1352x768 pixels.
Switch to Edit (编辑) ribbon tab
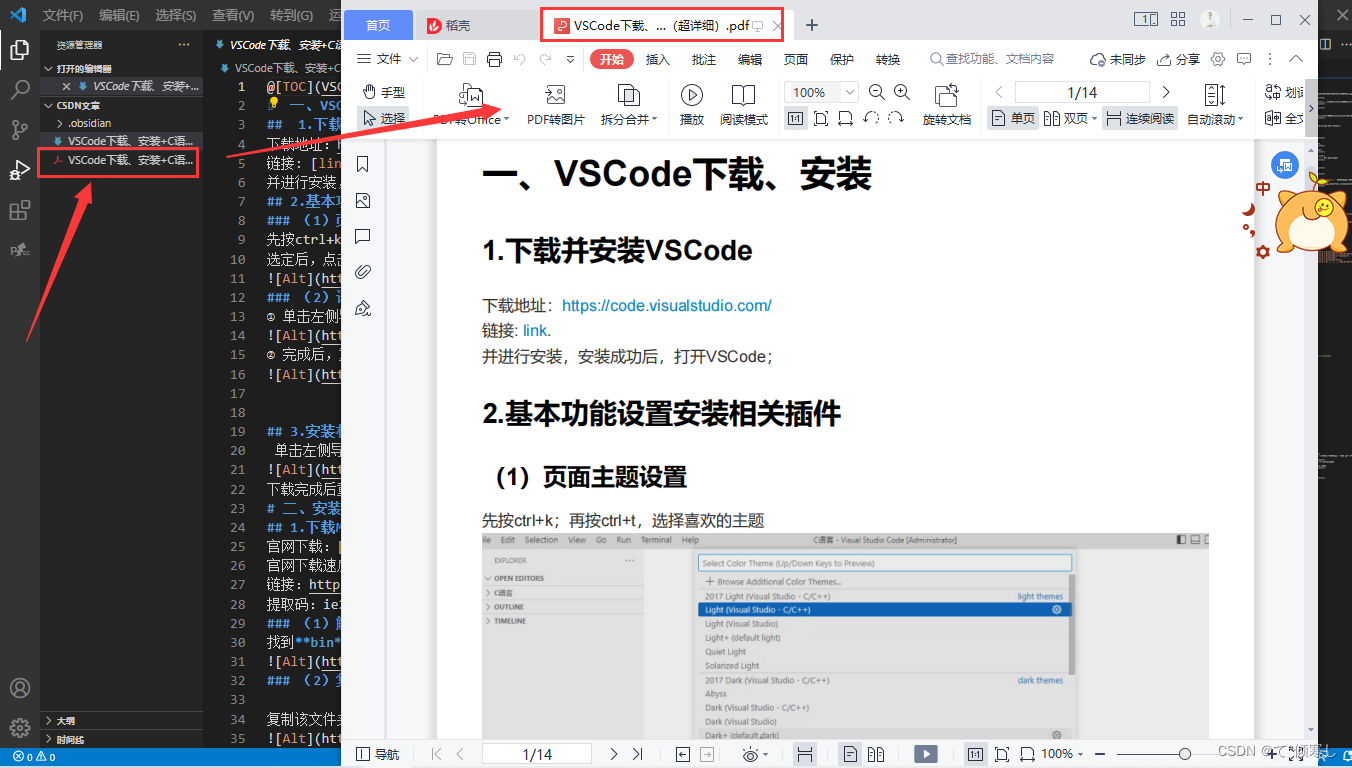coord(750,59)
